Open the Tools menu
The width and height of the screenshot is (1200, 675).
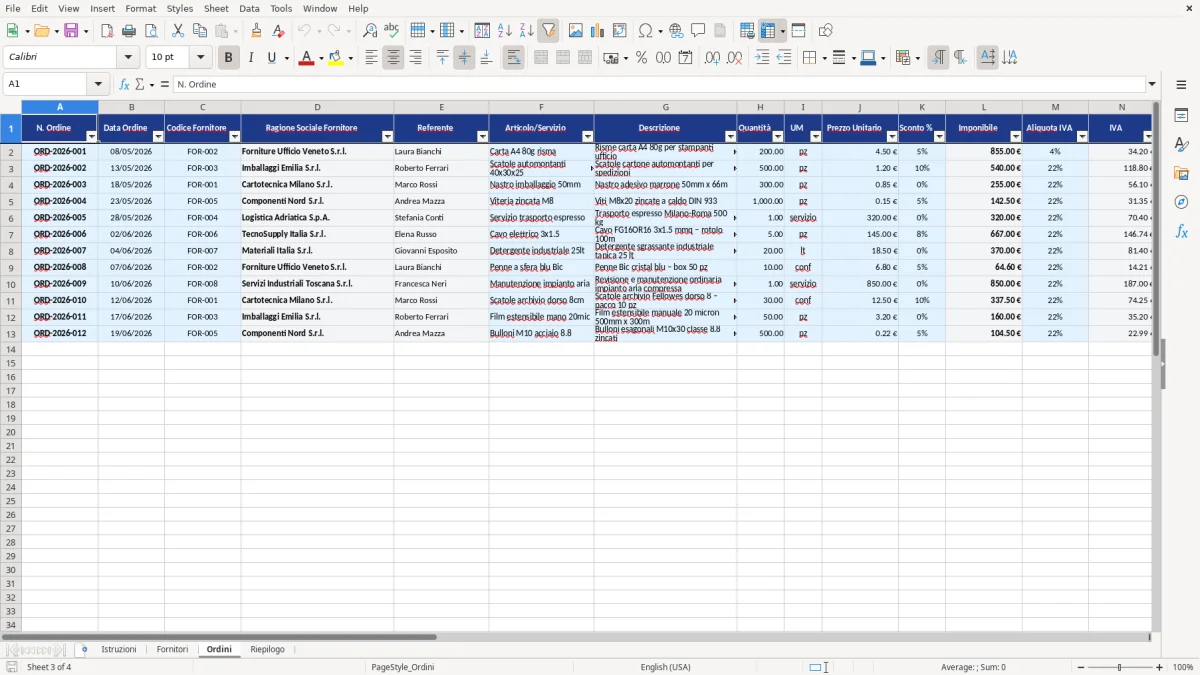coord(281,8)
